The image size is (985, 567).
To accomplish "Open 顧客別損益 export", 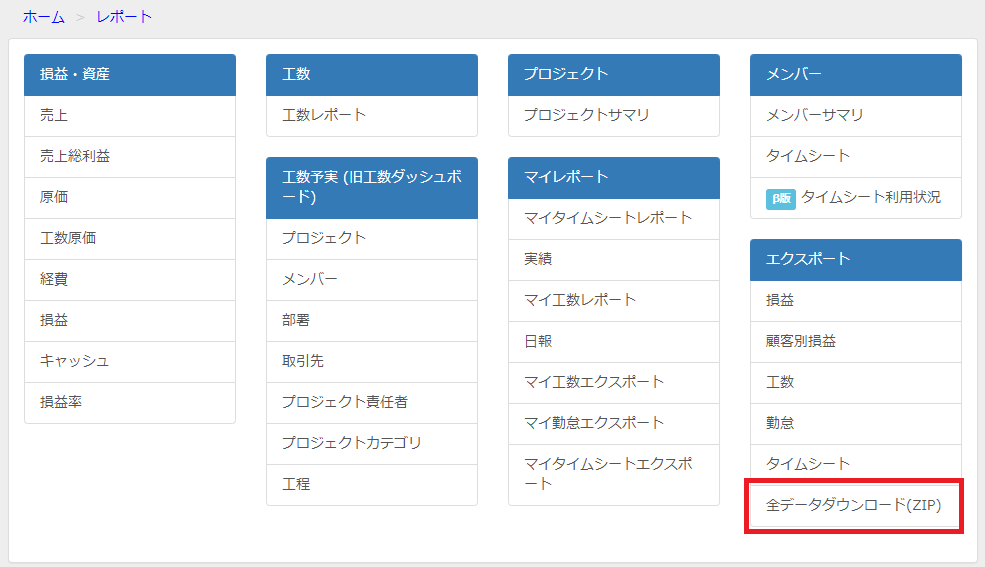I will click(x=800, y=342).
